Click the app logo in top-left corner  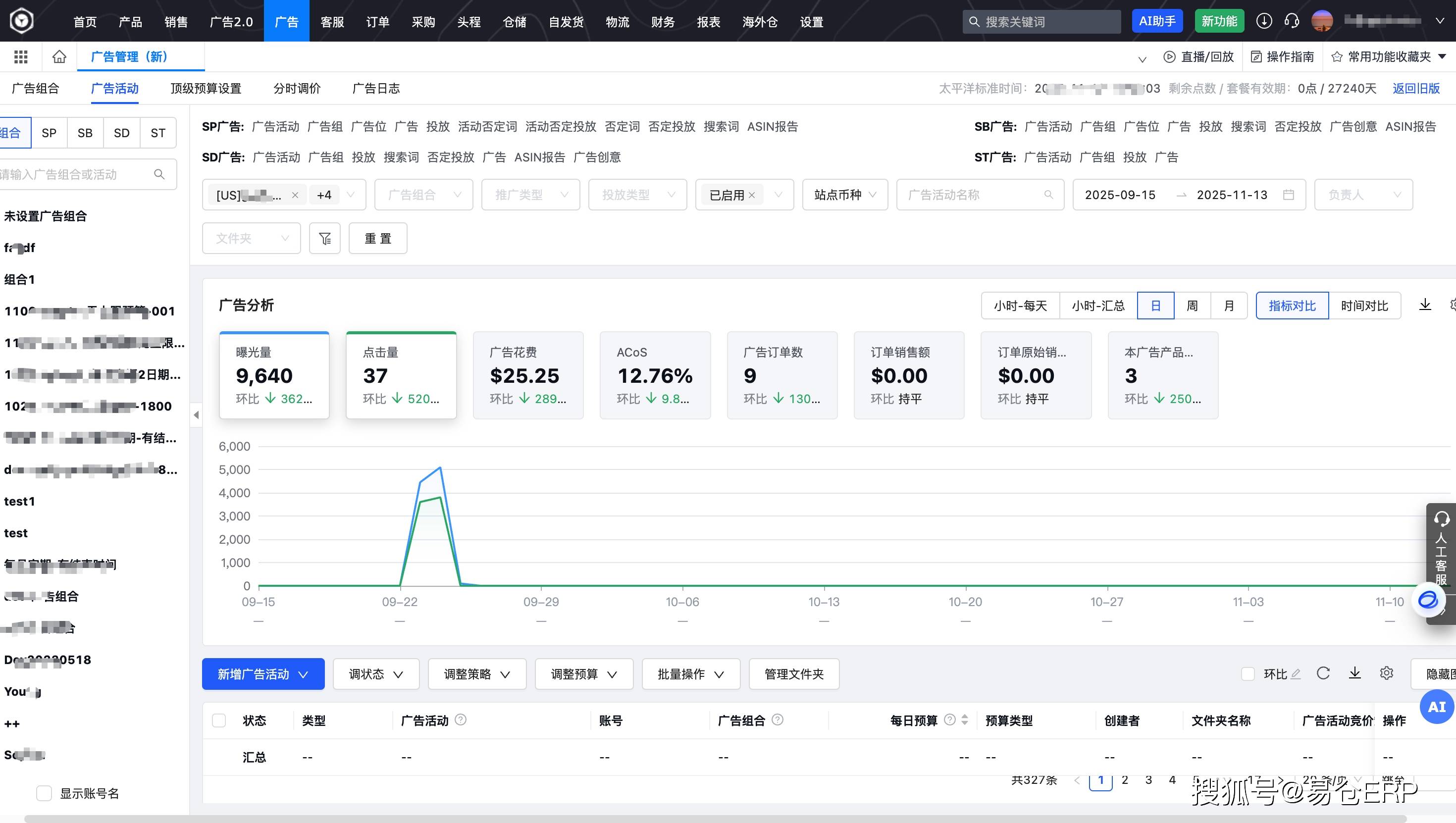(22, 21)
